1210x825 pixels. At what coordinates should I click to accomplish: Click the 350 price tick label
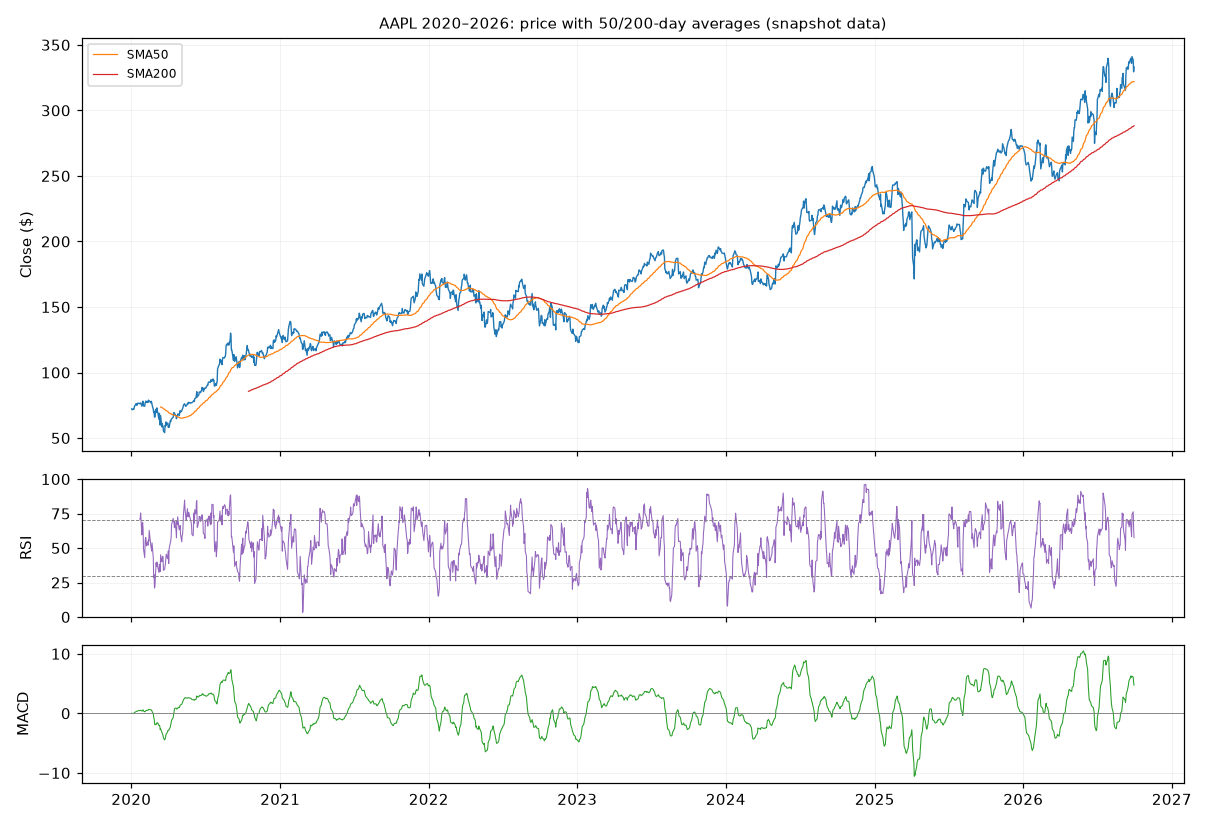coord(56,45)
